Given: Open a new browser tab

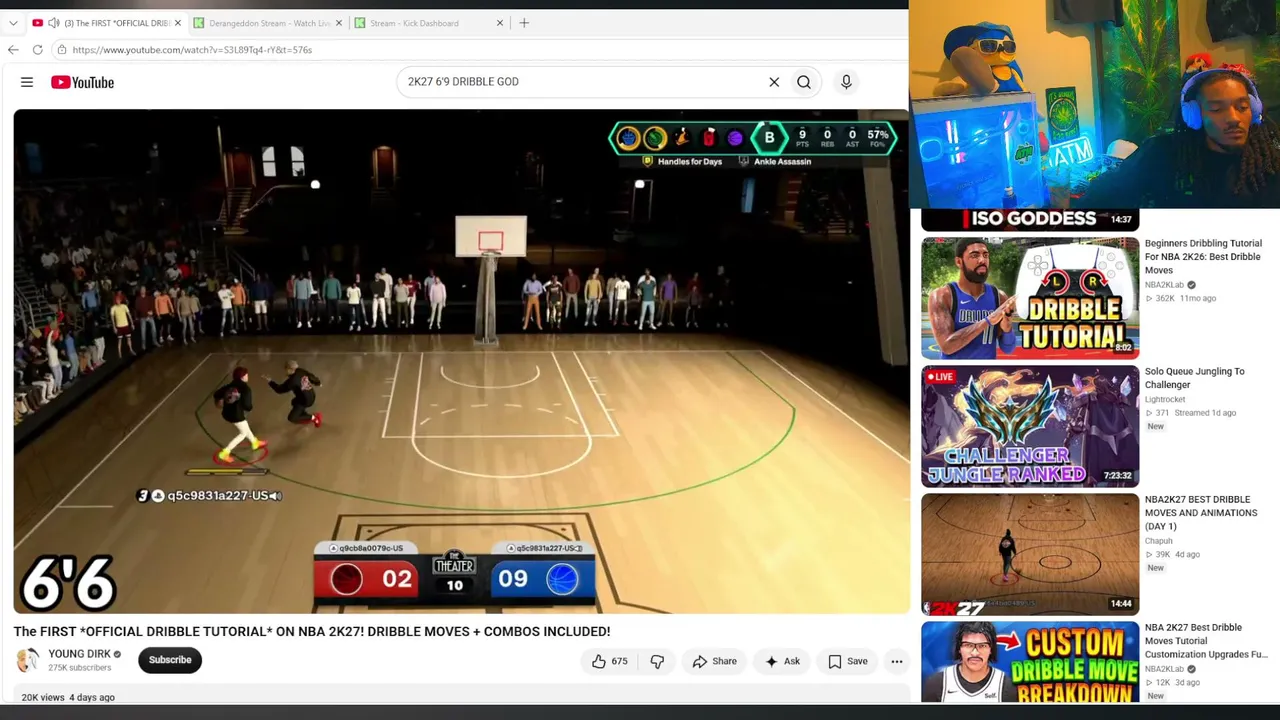Looking at the screenshot, I should coord(524,23).
